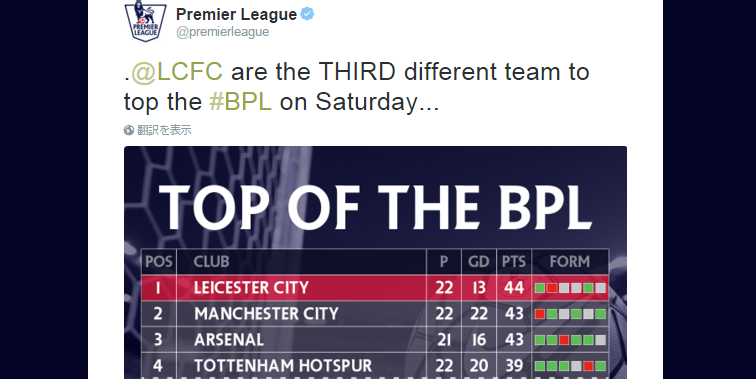Viewport: 756px width, 379px height.
Task: Open the #BPL hashtag link
Action: (x=240, y=101)
